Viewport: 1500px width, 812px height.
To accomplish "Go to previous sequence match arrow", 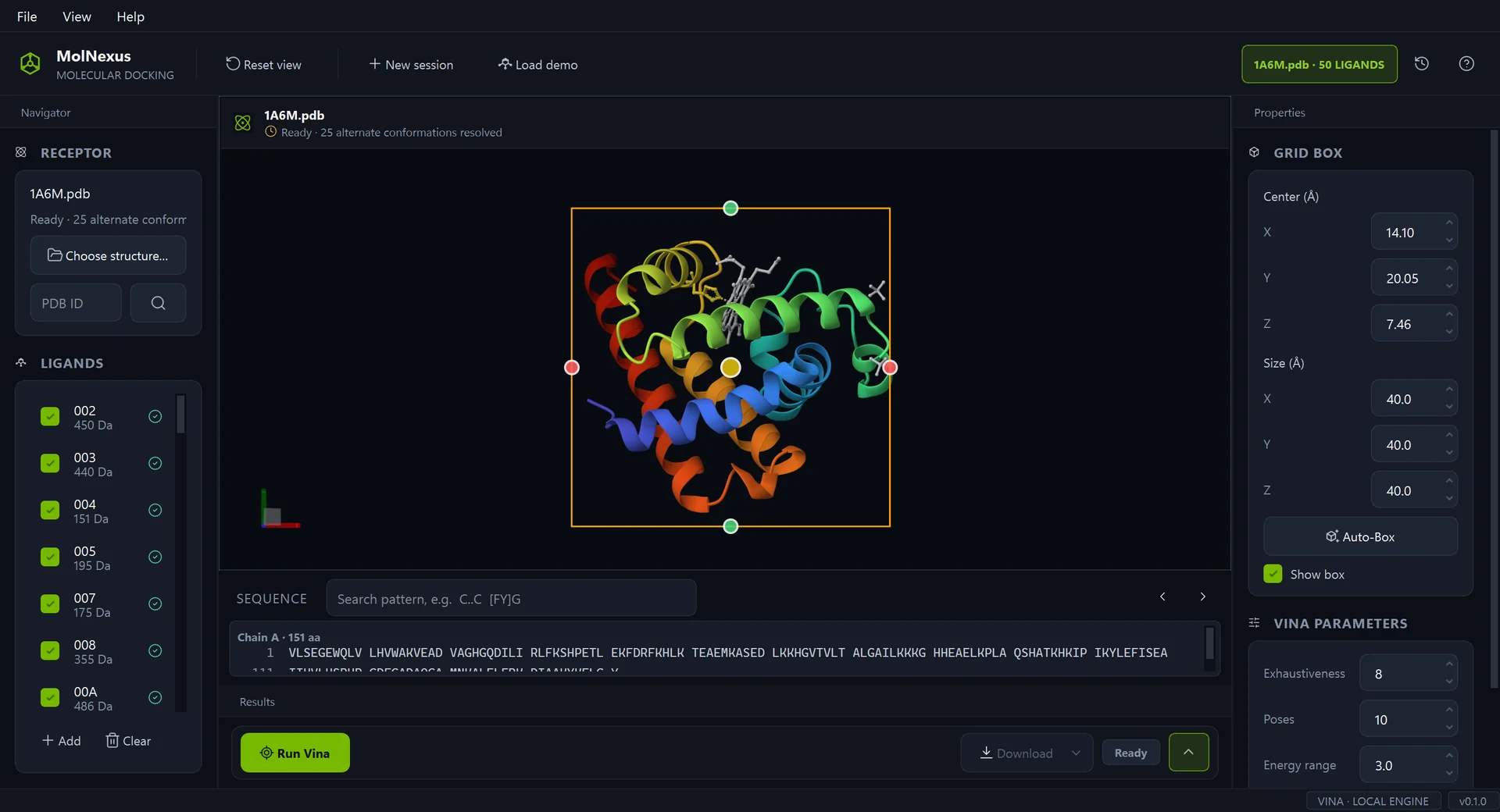I will [x=1162, y=597].
